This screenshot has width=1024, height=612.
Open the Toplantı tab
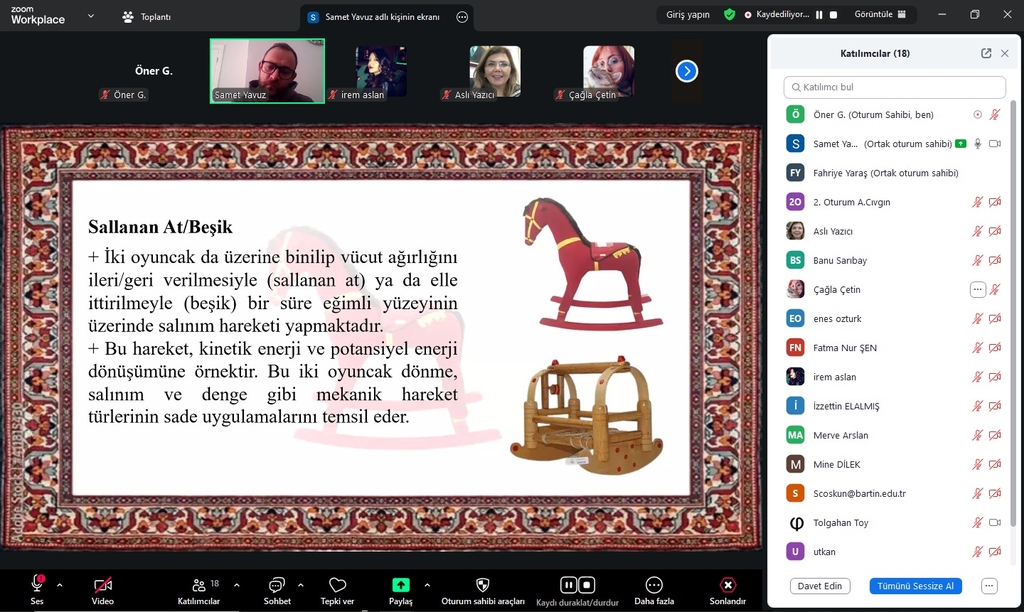[145, 17]
